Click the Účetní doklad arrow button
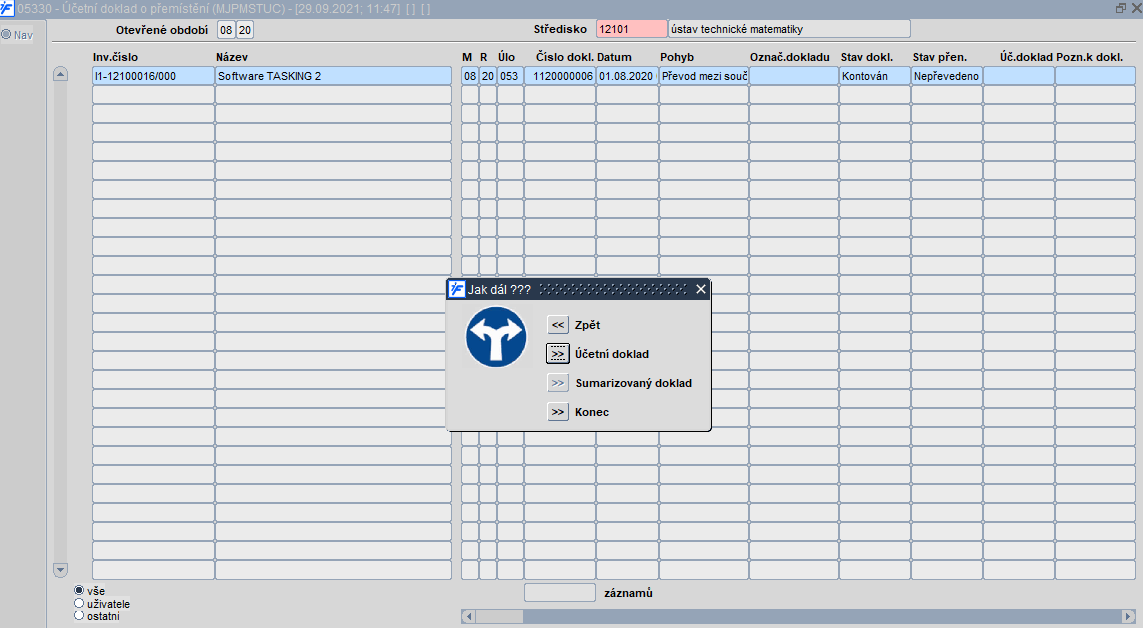 (558, 354)
